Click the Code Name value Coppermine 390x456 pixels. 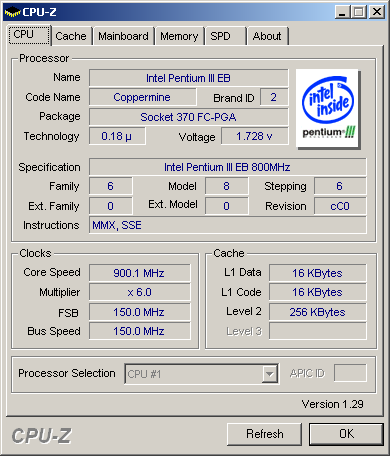click(x=142, y=97)
